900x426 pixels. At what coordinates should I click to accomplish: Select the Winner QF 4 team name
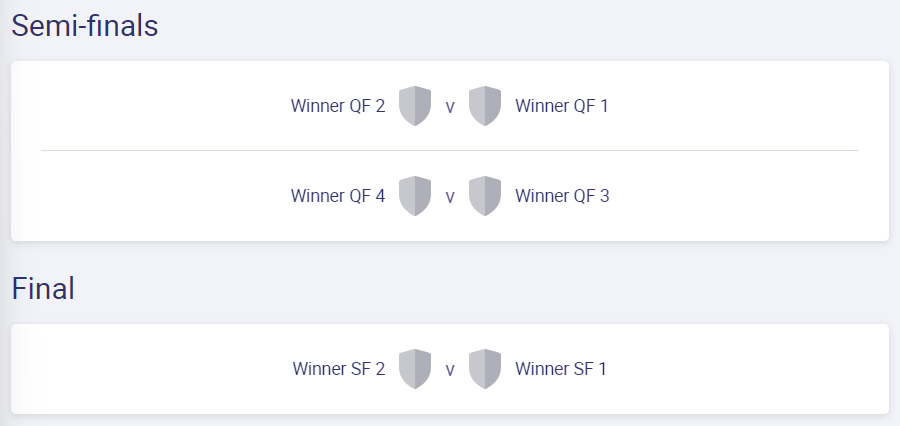(338, 196)
